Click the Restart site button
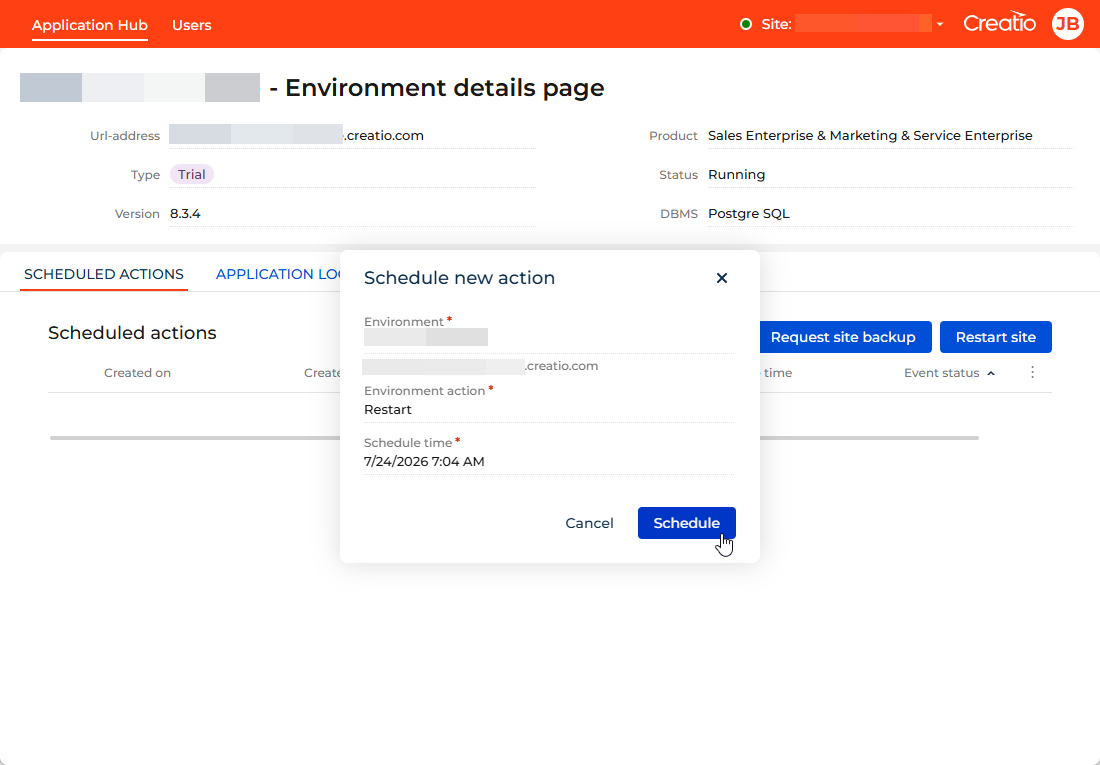This screenshot has width=1100, height=765. pos(995,337)
